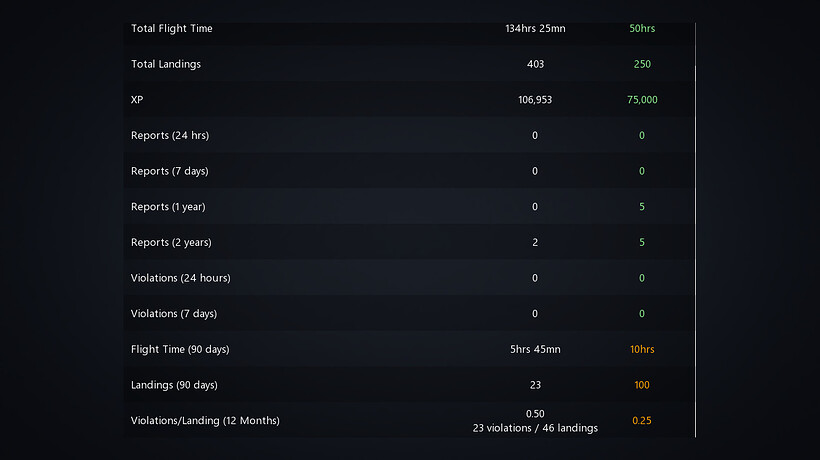Select the Violations/Landing (12 Months) label

205,421
